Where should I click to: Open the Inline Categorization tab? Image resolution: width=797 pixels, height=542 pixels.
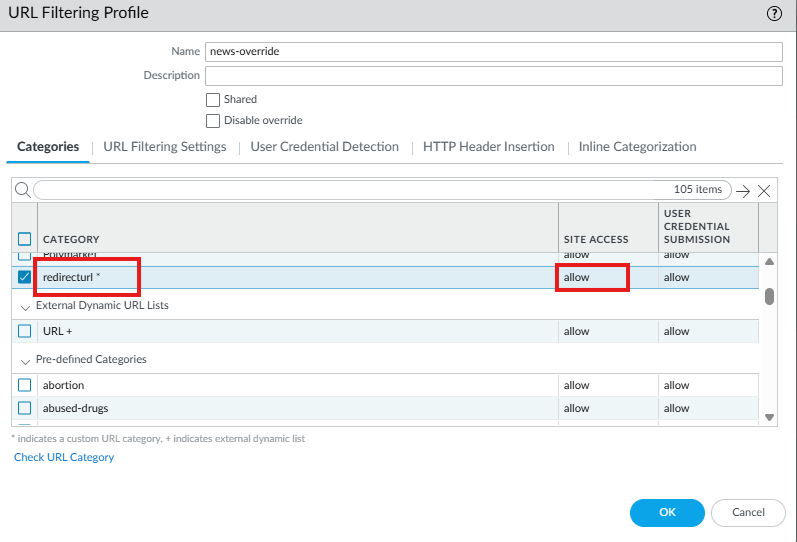pos(637,147)
